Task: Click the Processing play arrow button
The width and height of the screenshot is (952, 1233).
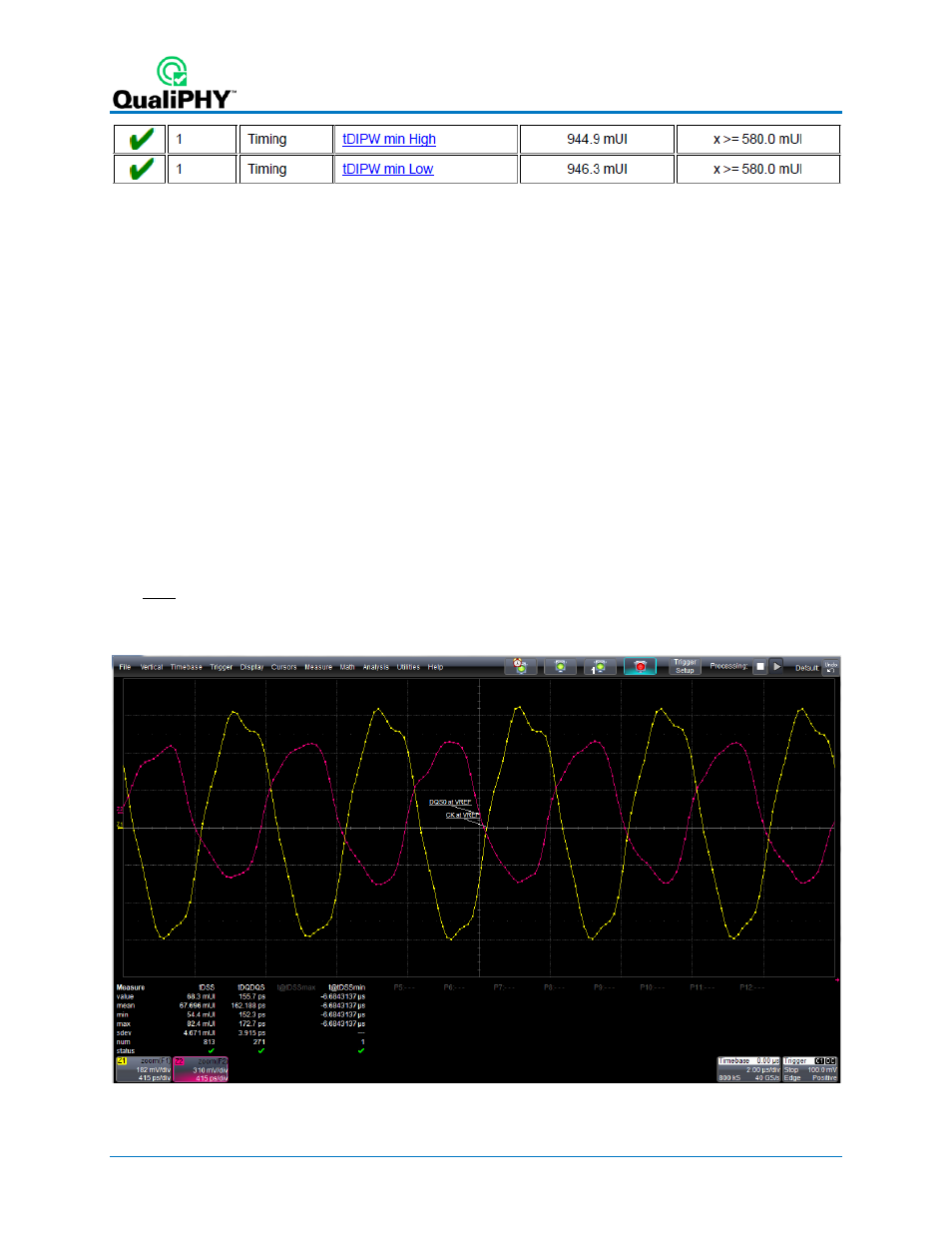Action: [776, 666]
